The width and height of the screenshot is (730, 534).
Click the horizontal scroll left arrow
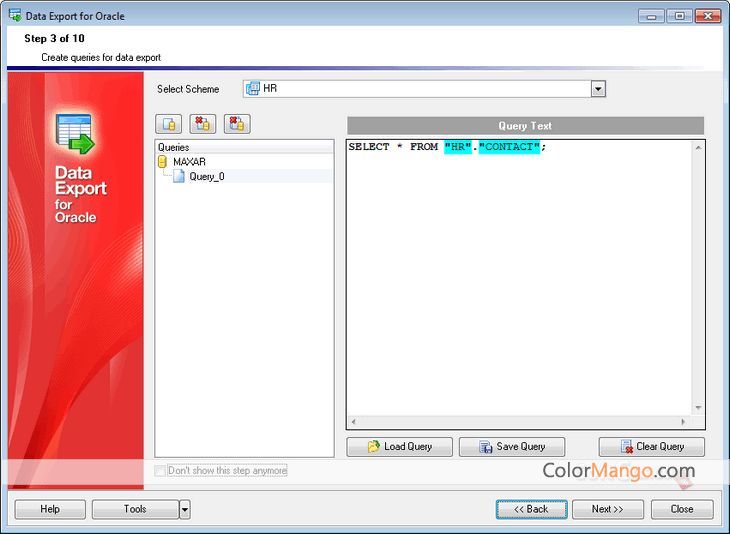[x=354, y=422]
